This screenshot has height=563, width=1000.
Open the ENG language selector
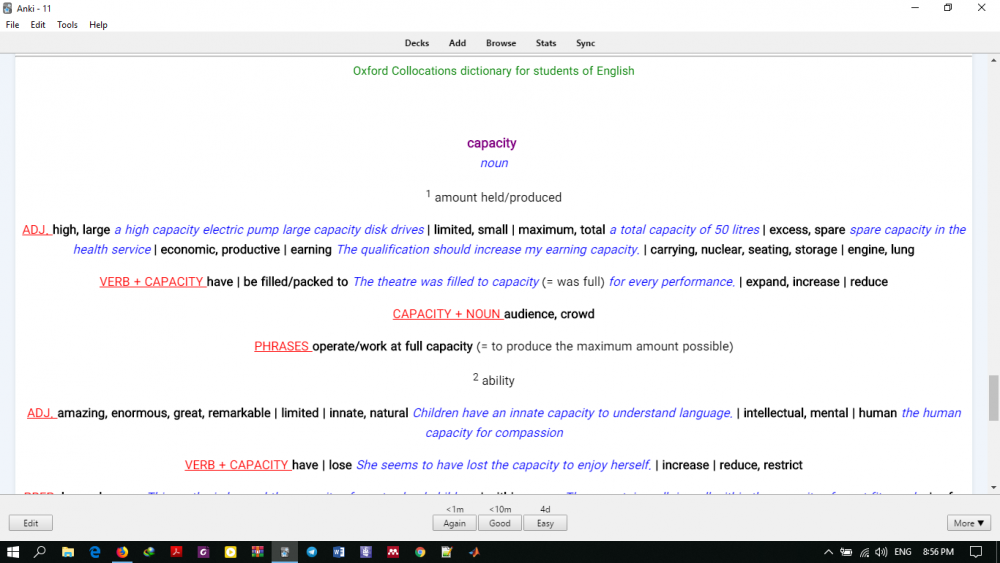click(x=903, y=552)
